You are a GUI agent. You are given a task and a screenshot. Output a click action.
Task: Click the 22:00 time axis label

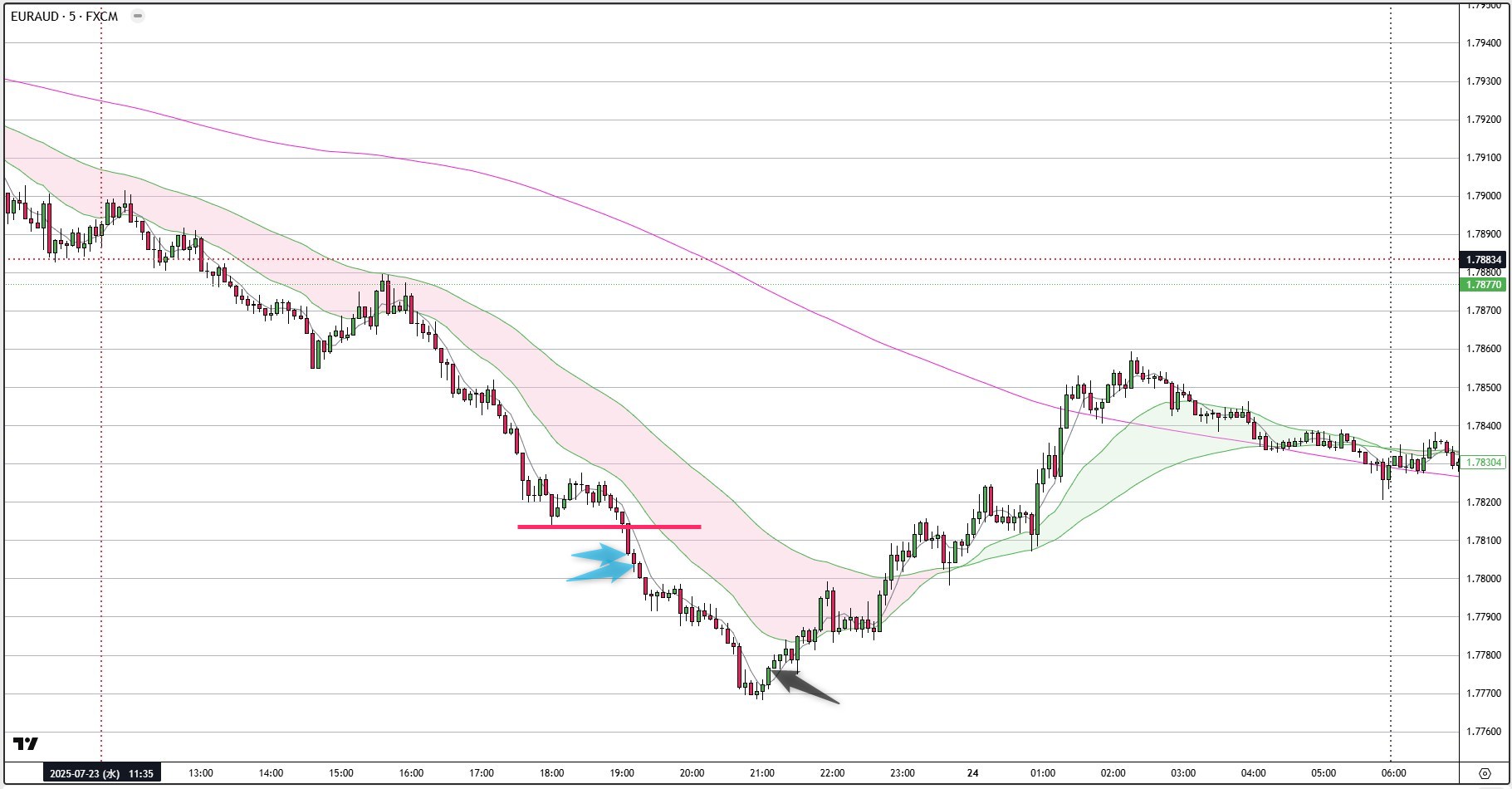[832, 773]
